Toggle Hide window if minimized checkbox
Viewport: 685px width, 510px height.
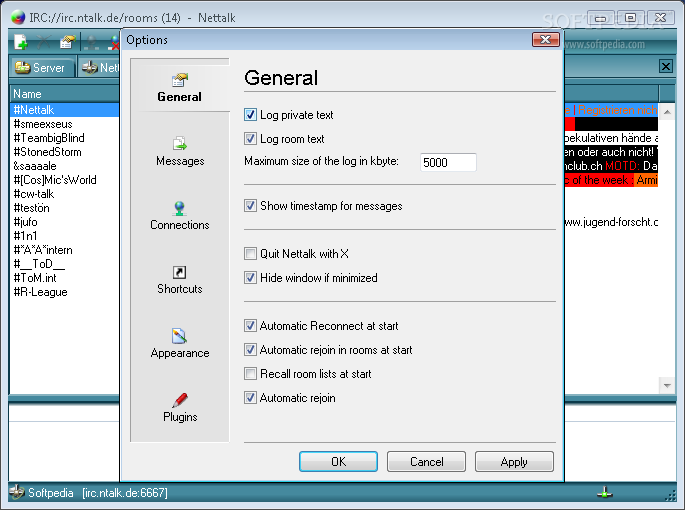click(250, 278)
